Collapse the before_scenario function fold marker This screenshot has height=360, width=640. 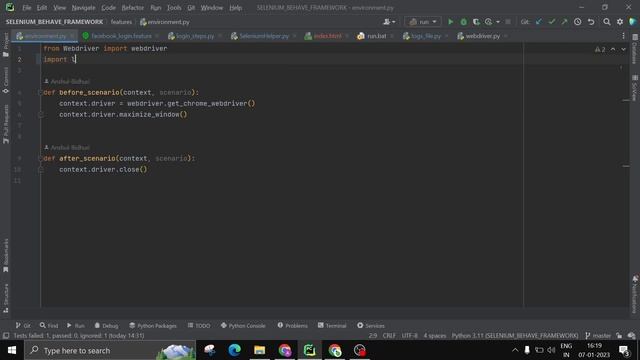pyautogui.click(x=40, y=93)
